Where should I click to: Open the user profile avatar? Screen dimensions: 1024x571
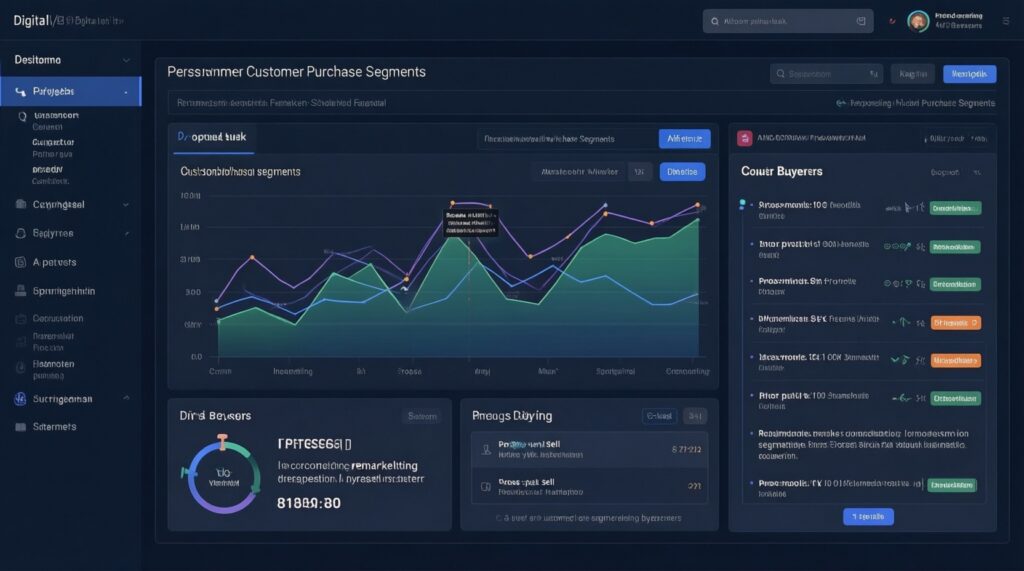918,21
